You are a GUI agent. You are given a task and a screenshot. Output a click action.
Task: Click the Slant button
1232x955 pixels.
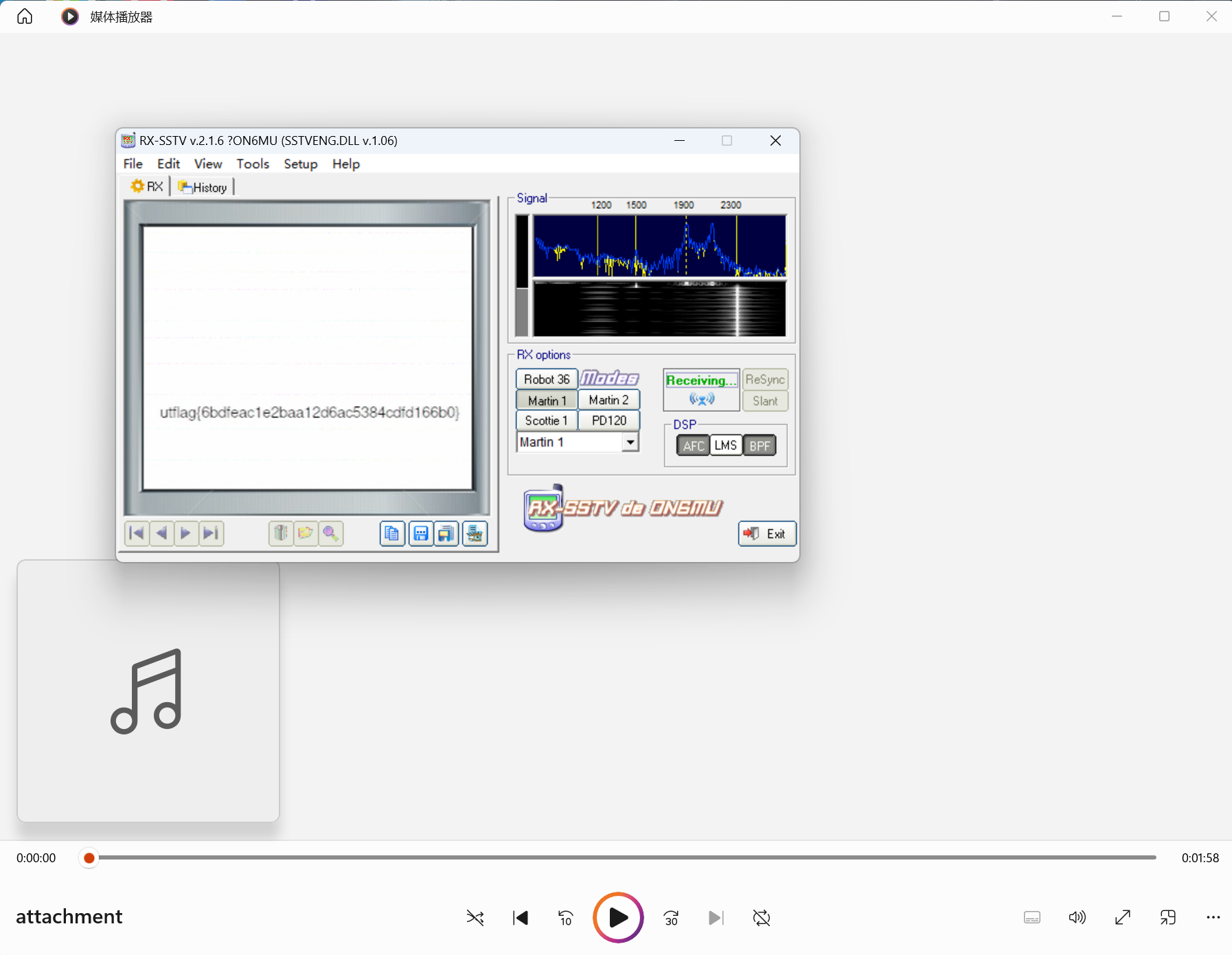pos(765,401)
